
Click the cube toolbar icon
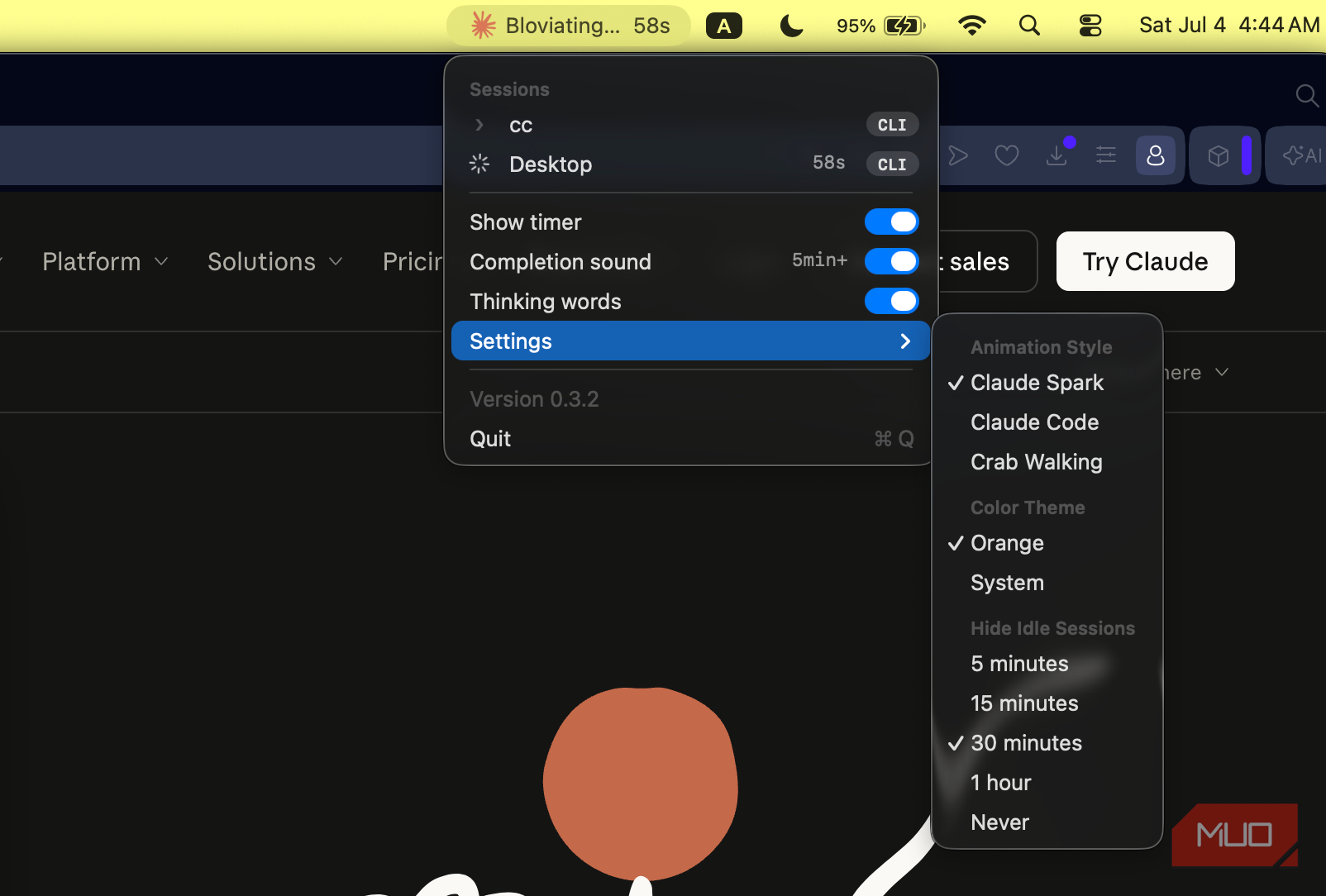click(1219, 155)
